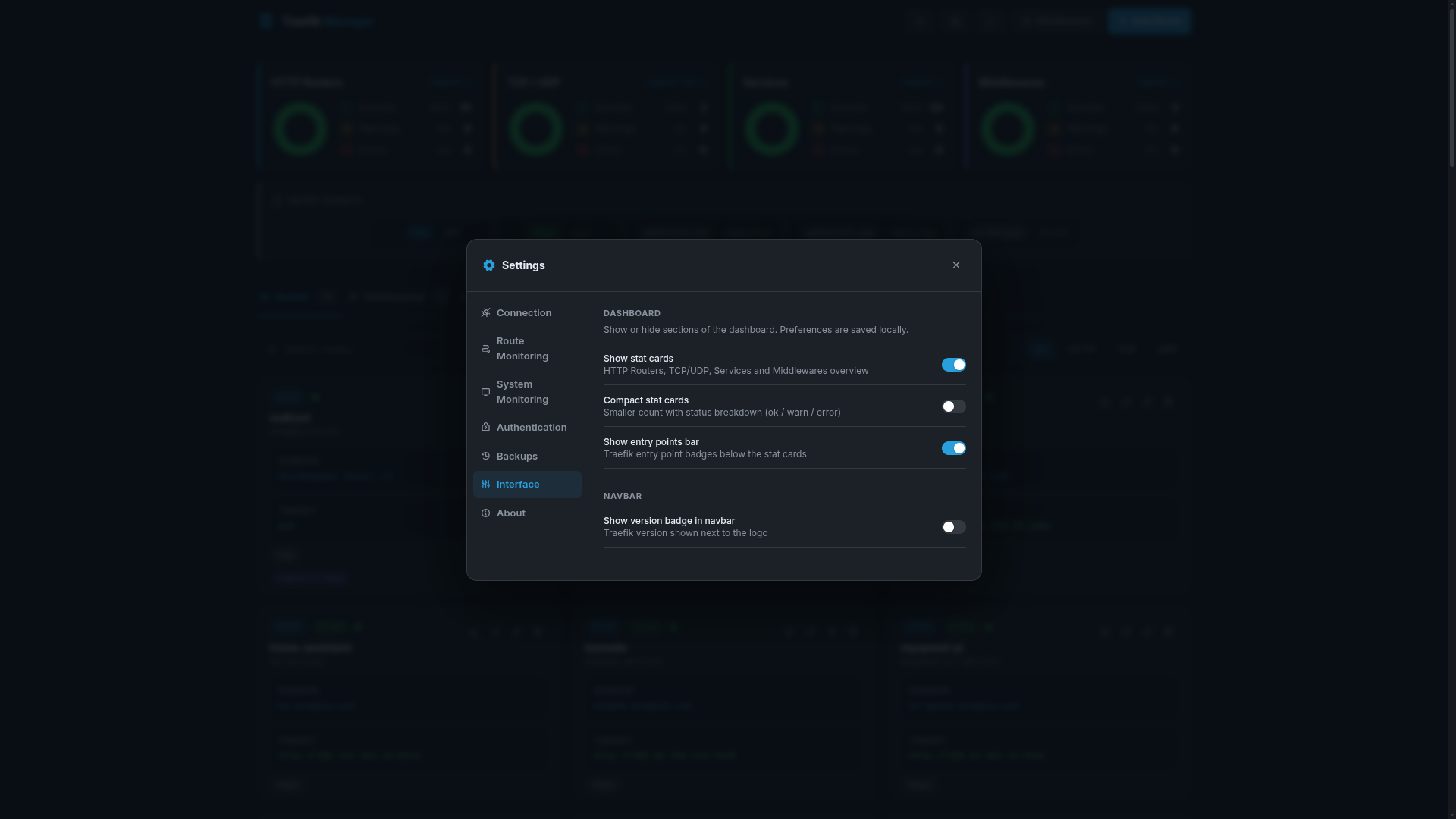
Task: Click the sliders icon beside Interface
Action: coord(486,484)
